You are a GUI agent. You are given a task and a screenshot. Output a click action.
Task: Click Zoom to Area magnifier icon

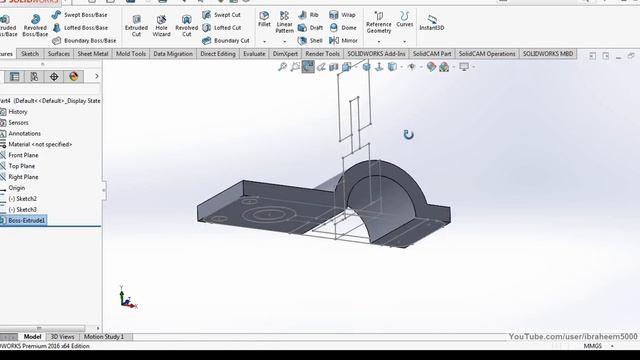(295, 67)
